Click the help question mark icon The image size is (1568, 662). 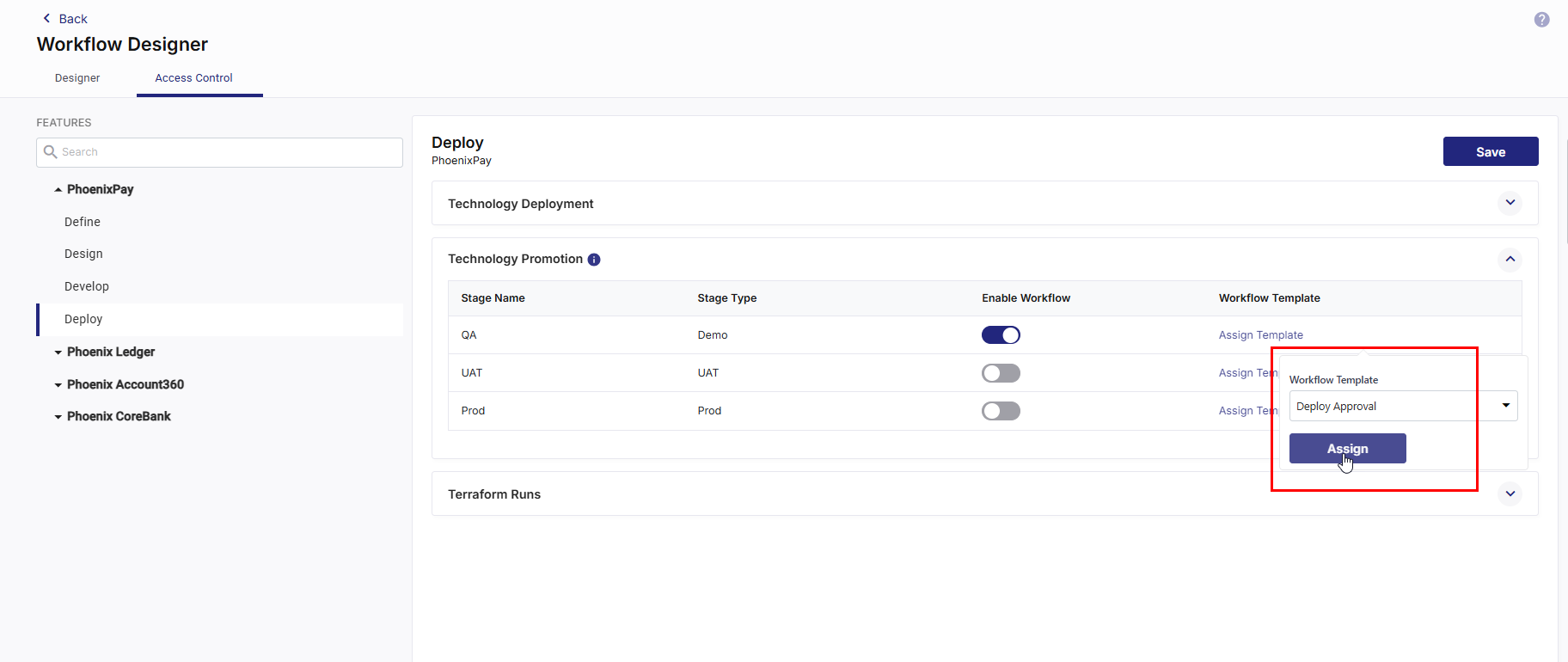(1541, 19)
